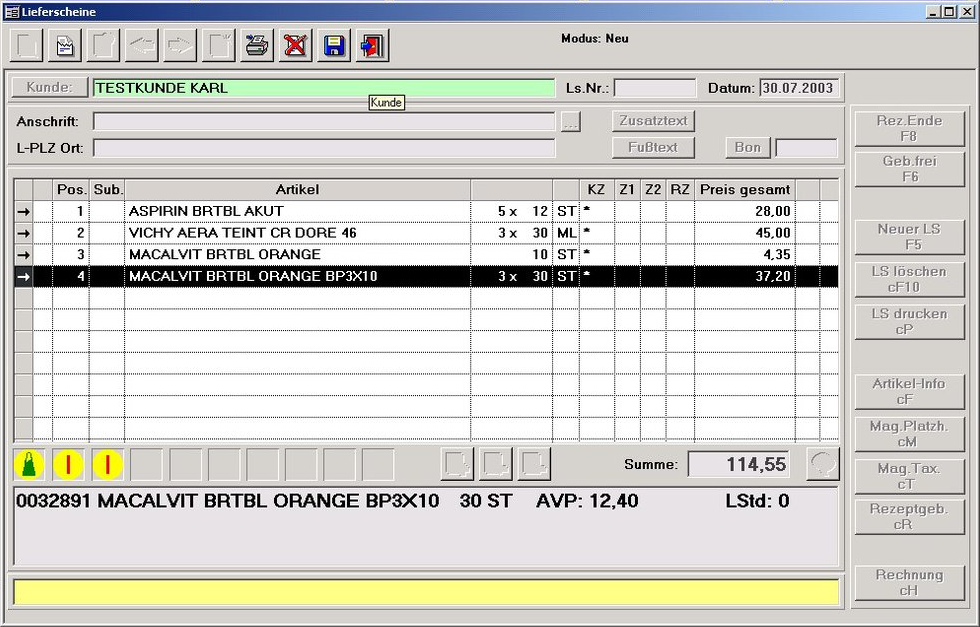Select row arrow for ASPIRIN BRTBL AKUT
Viewport: 980px width, 627px height.
click(24, 211)
